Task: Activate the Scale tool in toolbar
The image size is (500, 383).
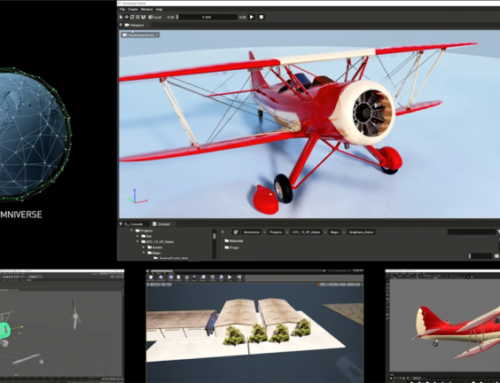Action: point(138,17)
